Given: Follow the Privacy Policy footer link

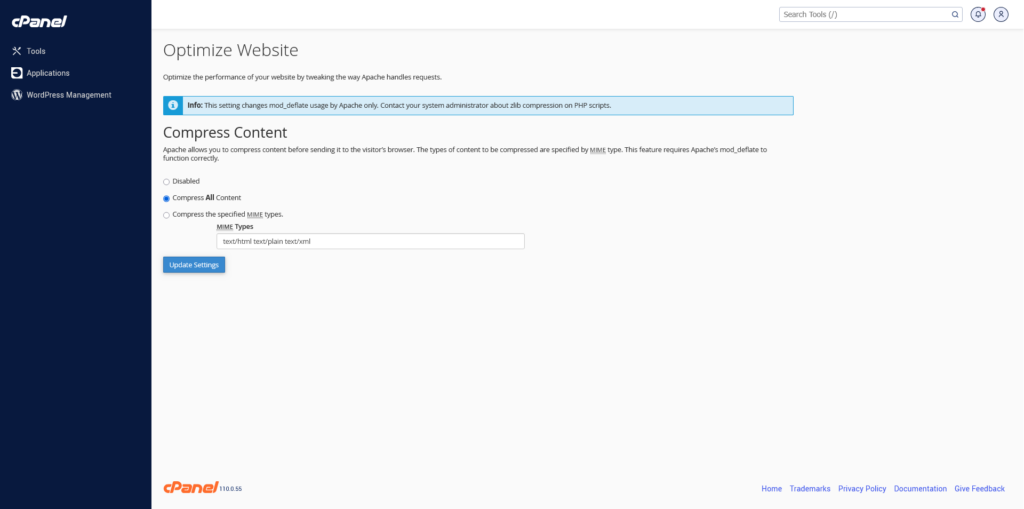Looking at the screenshot, I should (x=862, y=489).
